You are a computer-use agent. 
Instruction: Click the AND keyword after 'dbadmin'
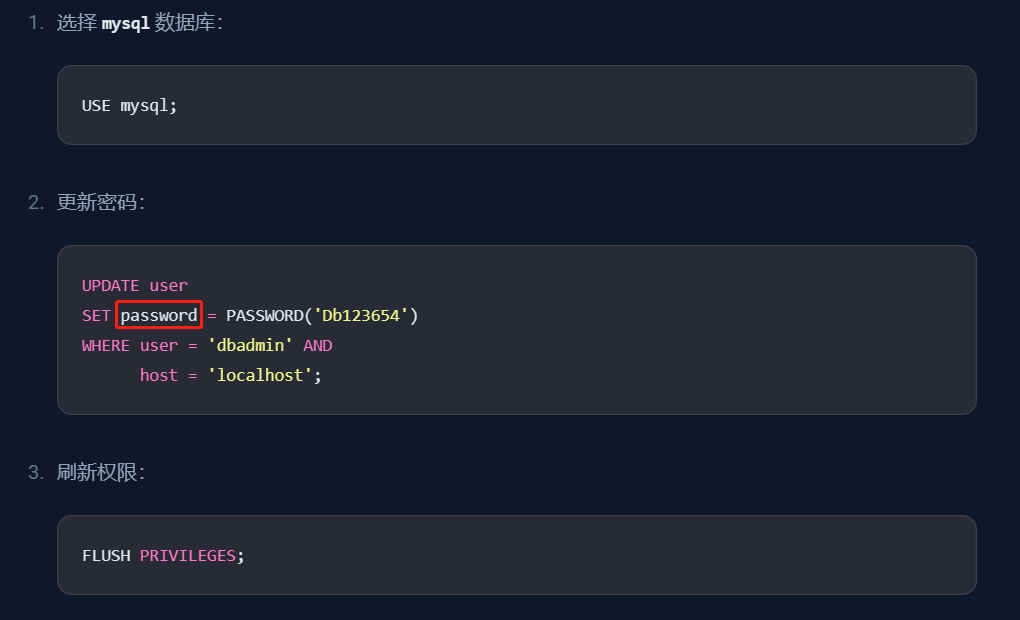[x=317, y=346]
